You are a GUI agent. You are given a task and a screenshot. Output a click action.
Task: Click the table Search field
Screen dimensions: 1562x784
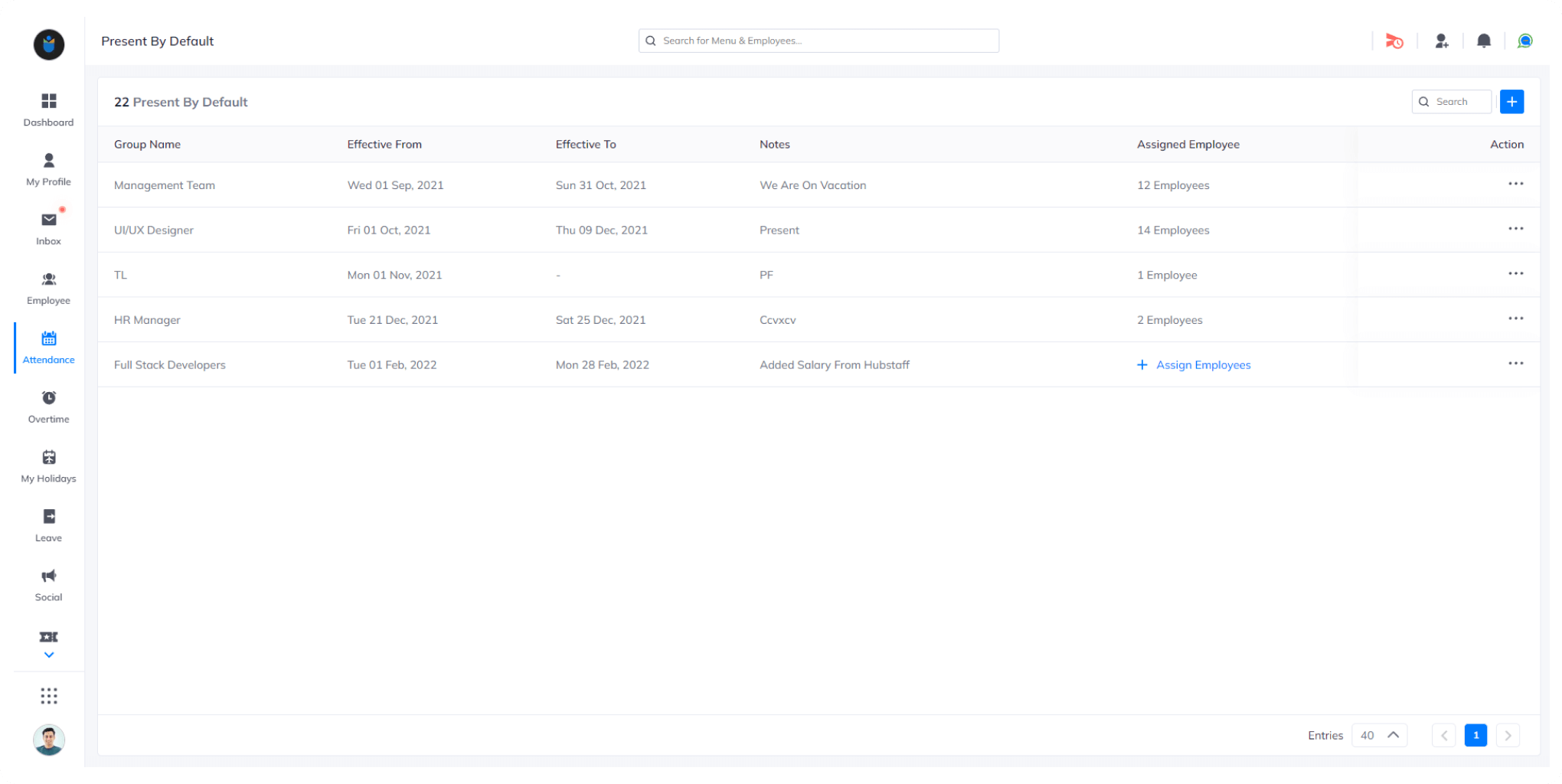(1451, 102)
